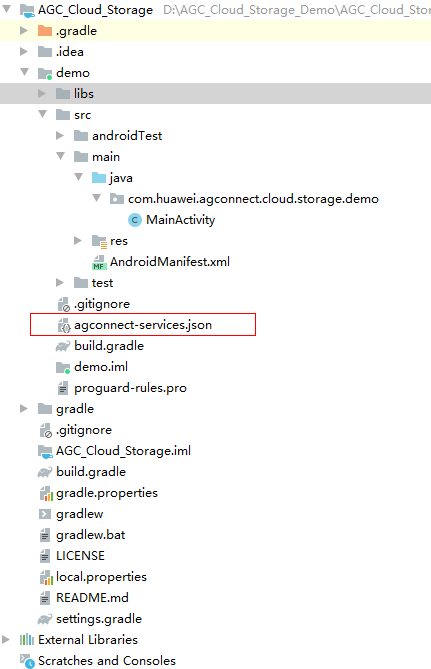
Task: Click the agconnect-services.json file icon
Action: [64, 325]
